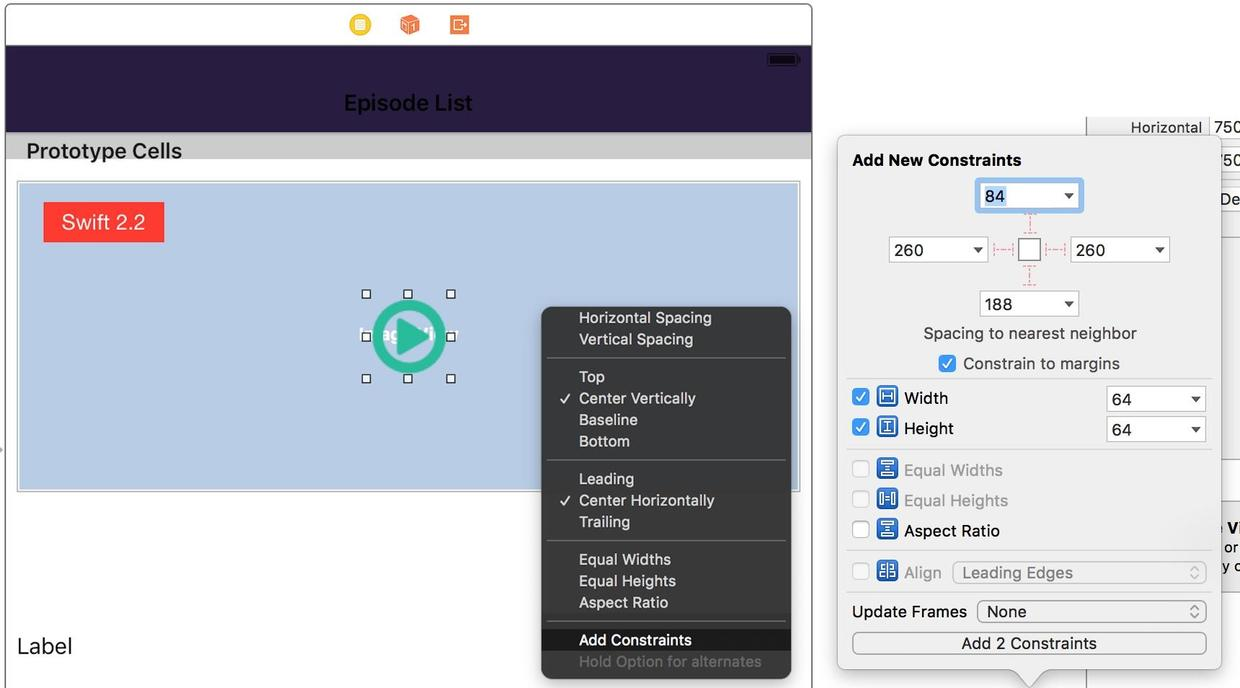Select the red Swift 2.2 label

[x=104, y=222]
